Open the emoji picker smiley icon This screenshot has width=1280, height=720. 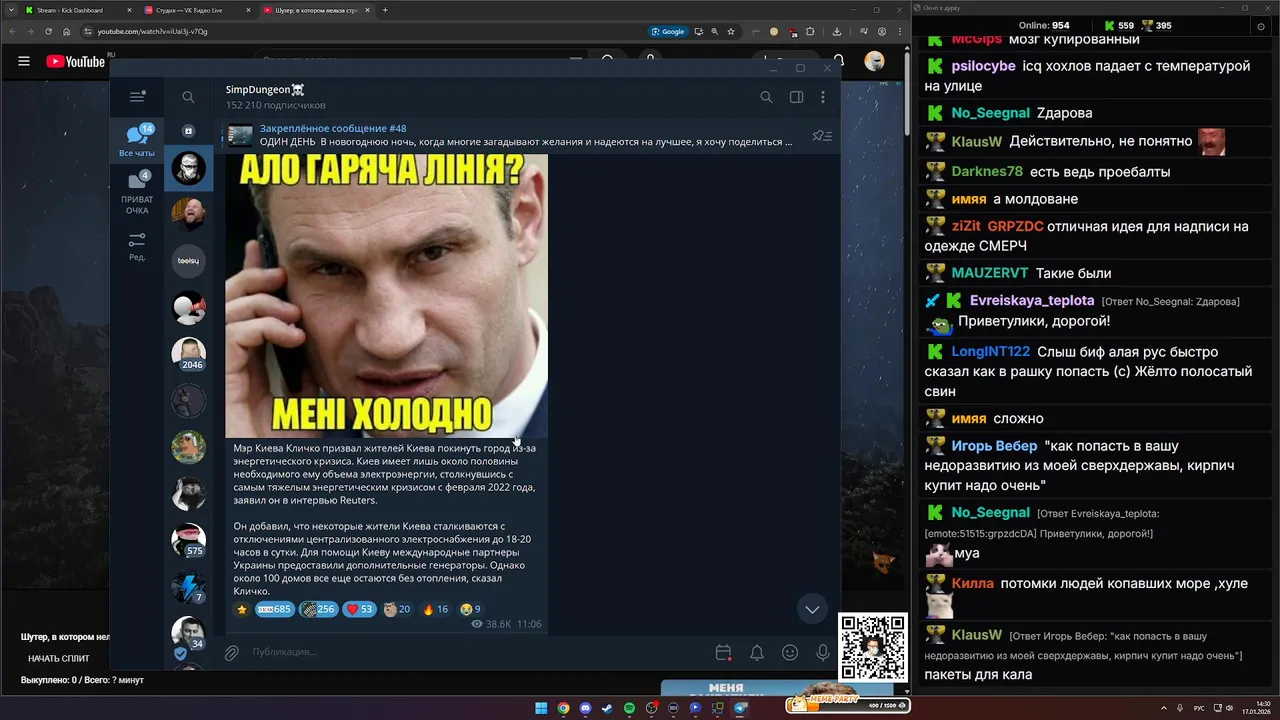click(x=790, y=653)
